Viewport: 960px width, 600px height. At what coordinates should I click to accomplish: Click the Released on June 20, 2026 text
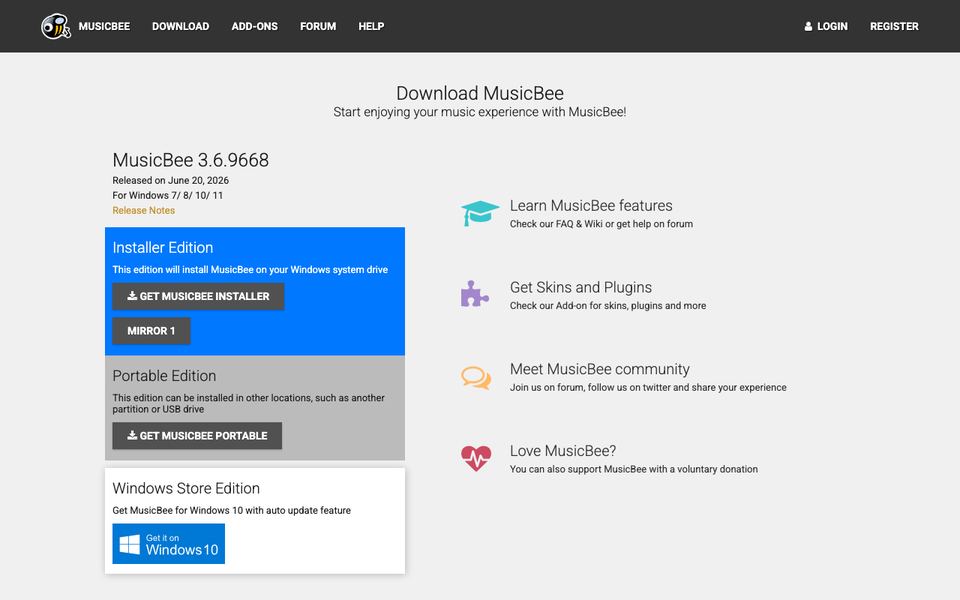pos(170,181)
